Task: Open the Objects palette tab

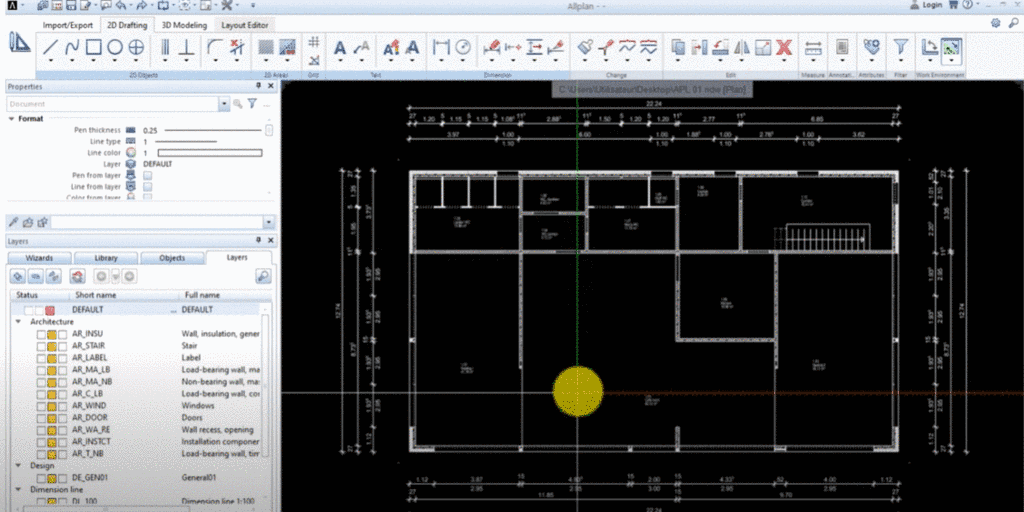Action: pos(172,258)
